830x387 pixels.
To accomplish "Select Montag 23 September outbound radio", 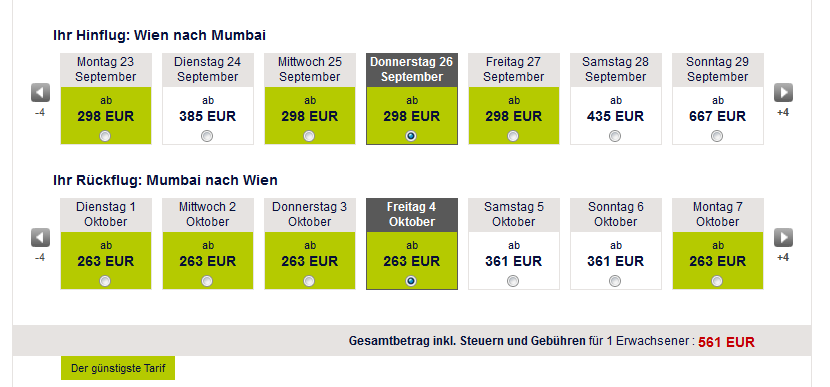I will point(105,136).
